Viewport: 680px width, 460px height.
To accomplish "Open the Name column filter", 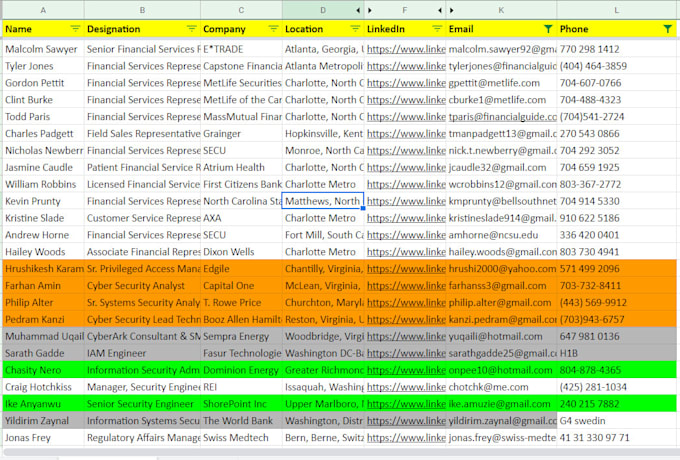I will [75, 29].
